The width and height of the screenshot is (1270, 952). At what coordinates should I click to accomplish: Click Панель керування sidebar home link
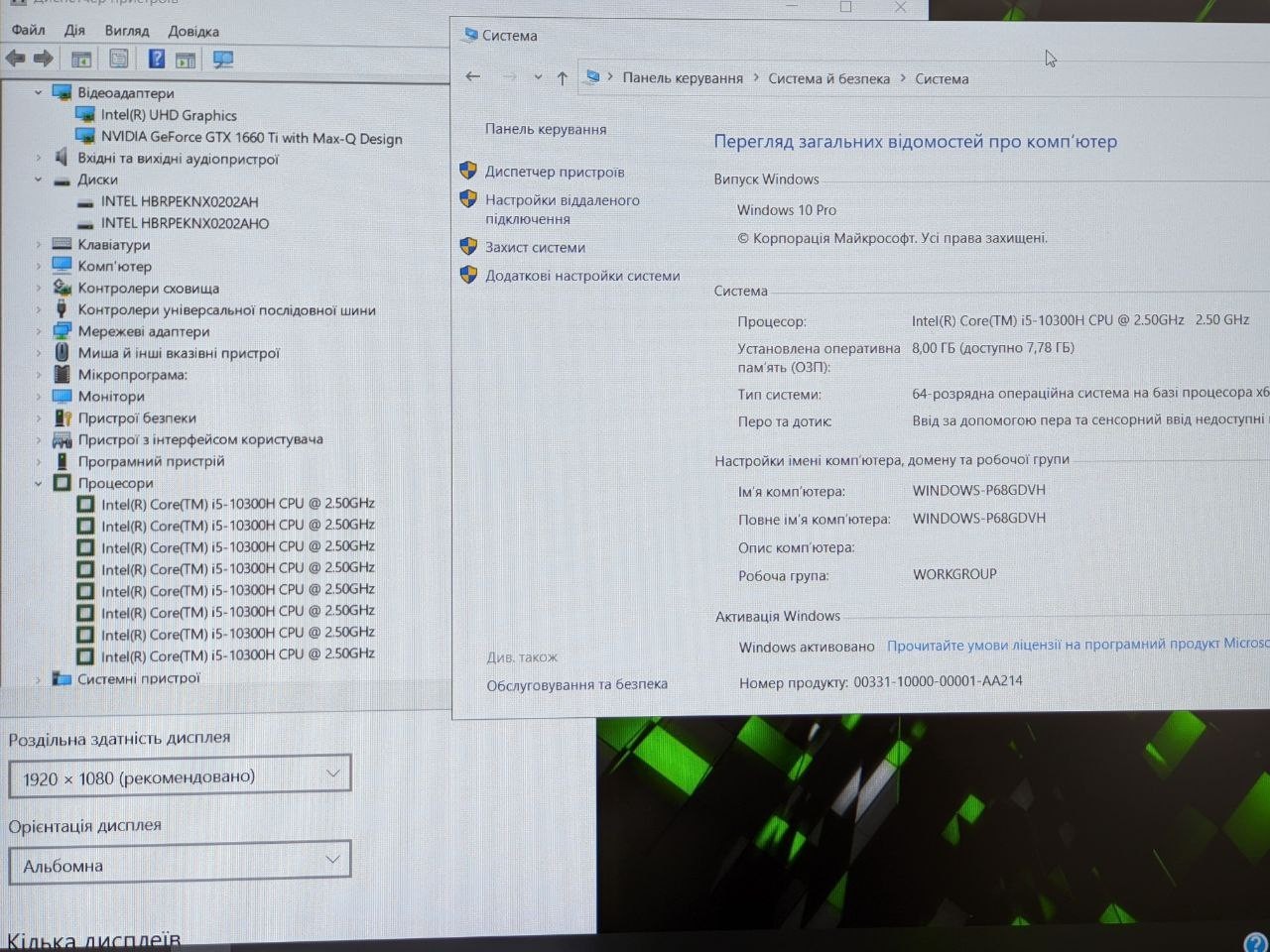point(546,129)
